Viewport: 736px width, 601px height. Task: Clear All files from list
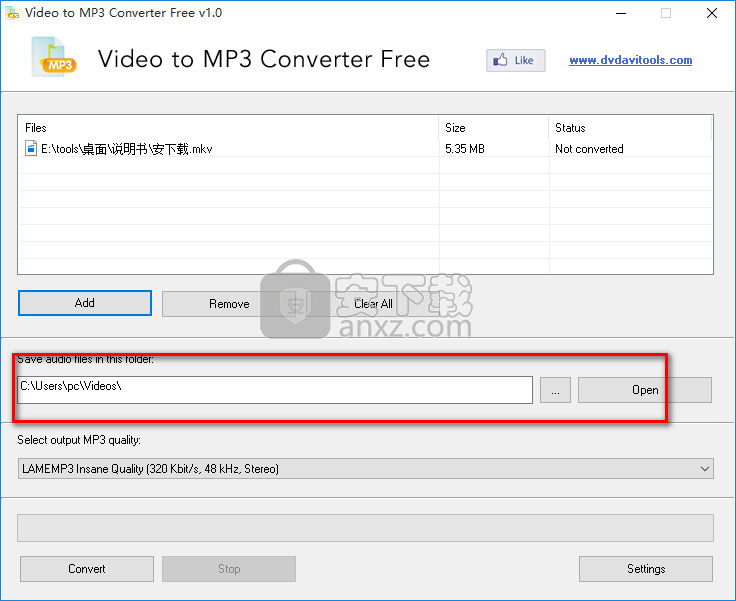tap(373, 304)
